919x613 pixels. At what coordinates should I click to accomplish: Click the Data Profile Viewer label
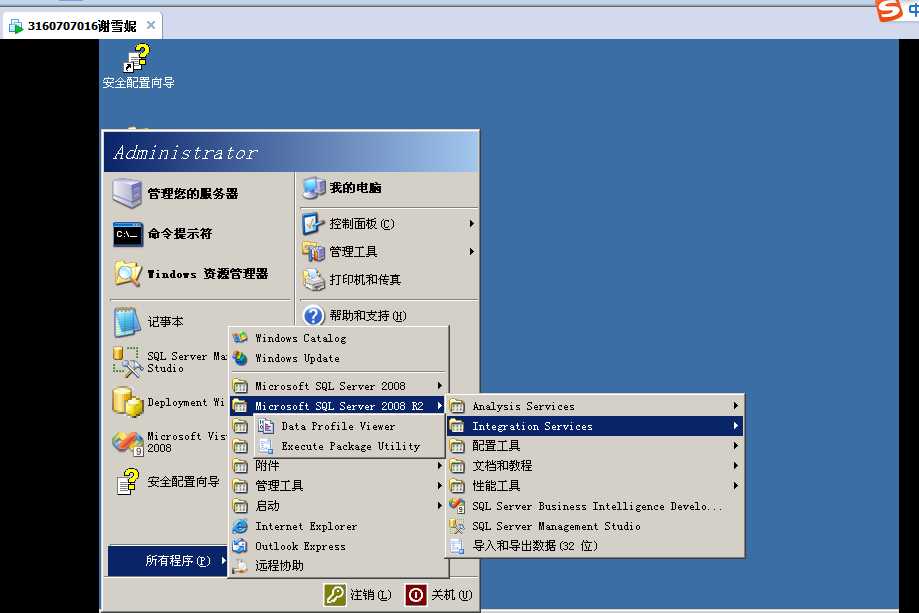[338, 426]
